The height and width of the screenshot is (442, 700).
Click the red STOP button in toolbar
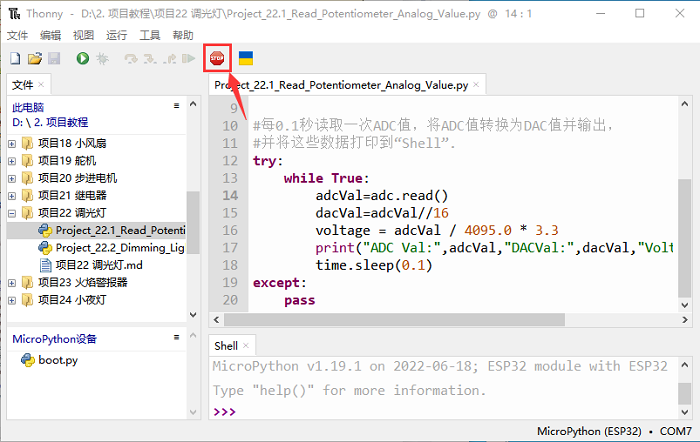coord(216,59)
